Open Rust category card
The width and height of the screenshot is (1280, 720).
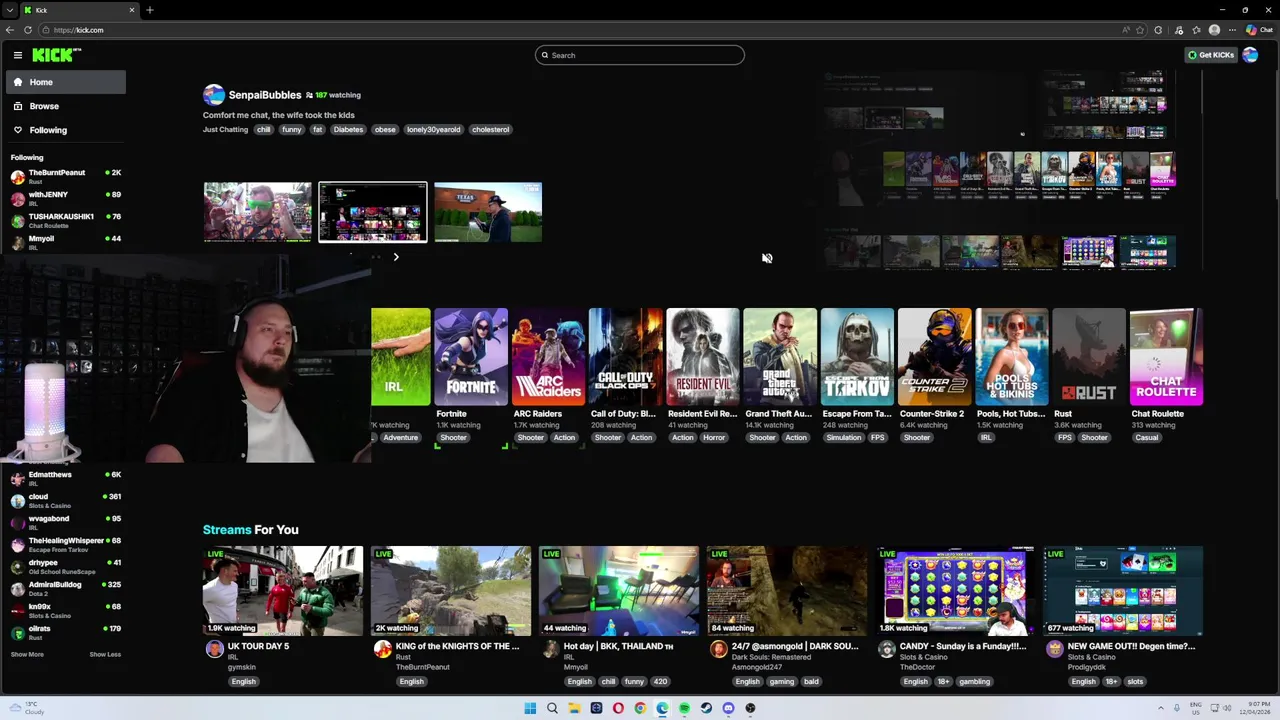coord(1088,357)
